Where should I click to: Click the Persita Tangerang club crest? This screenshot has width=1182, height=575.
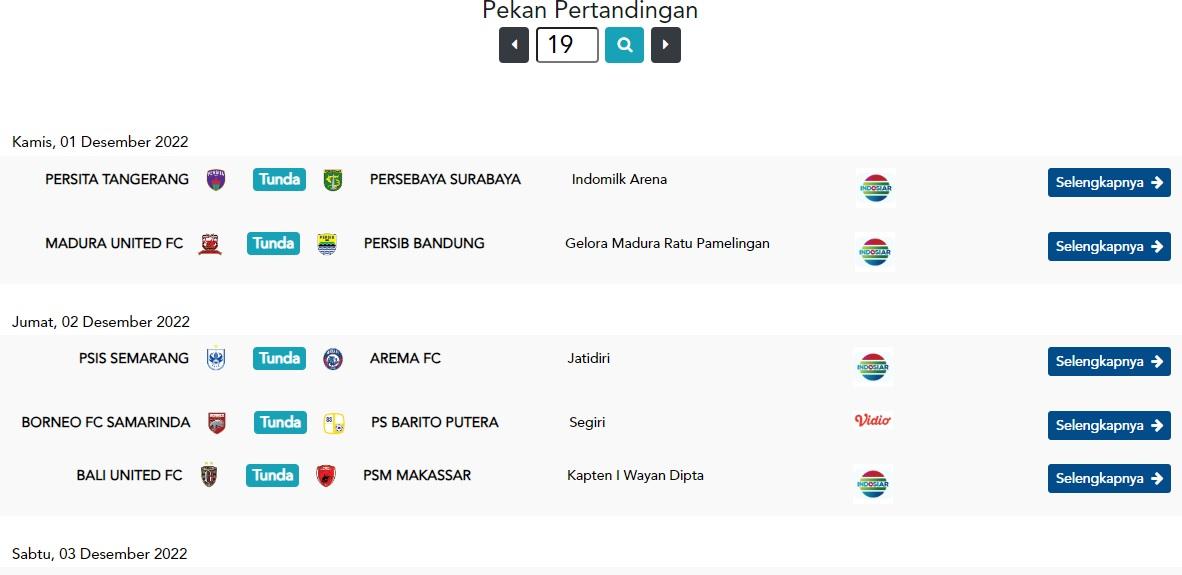(216, 180)
